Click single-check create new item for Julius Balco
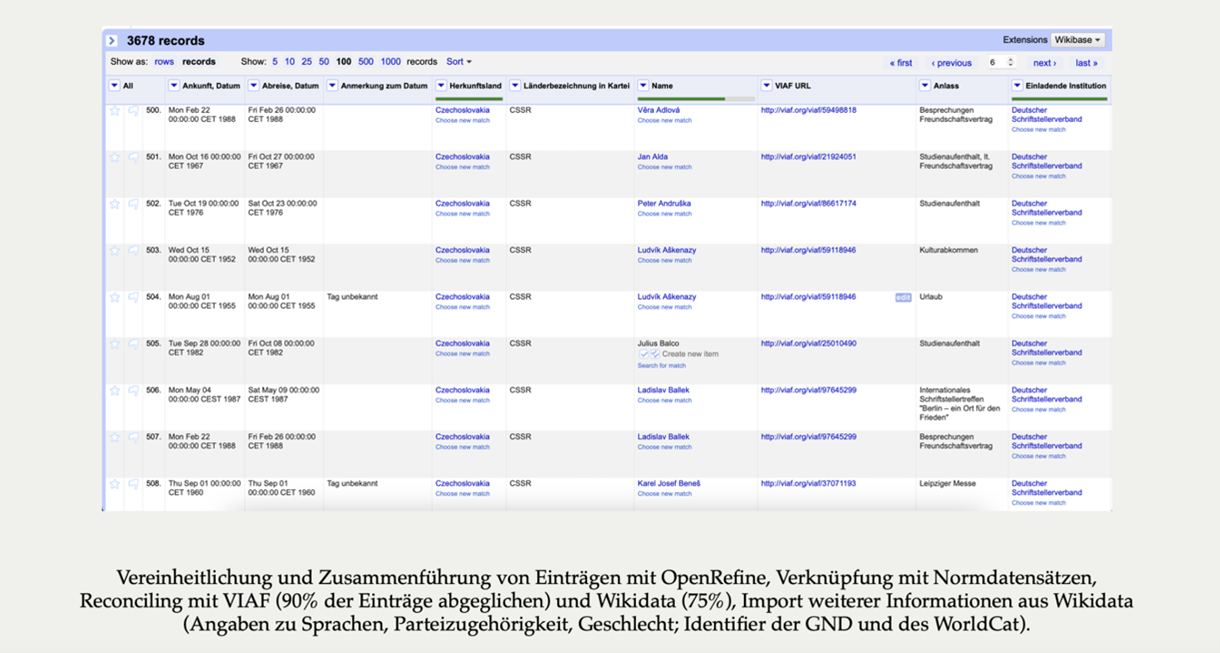1220x653 pixels. click(644, 354)
